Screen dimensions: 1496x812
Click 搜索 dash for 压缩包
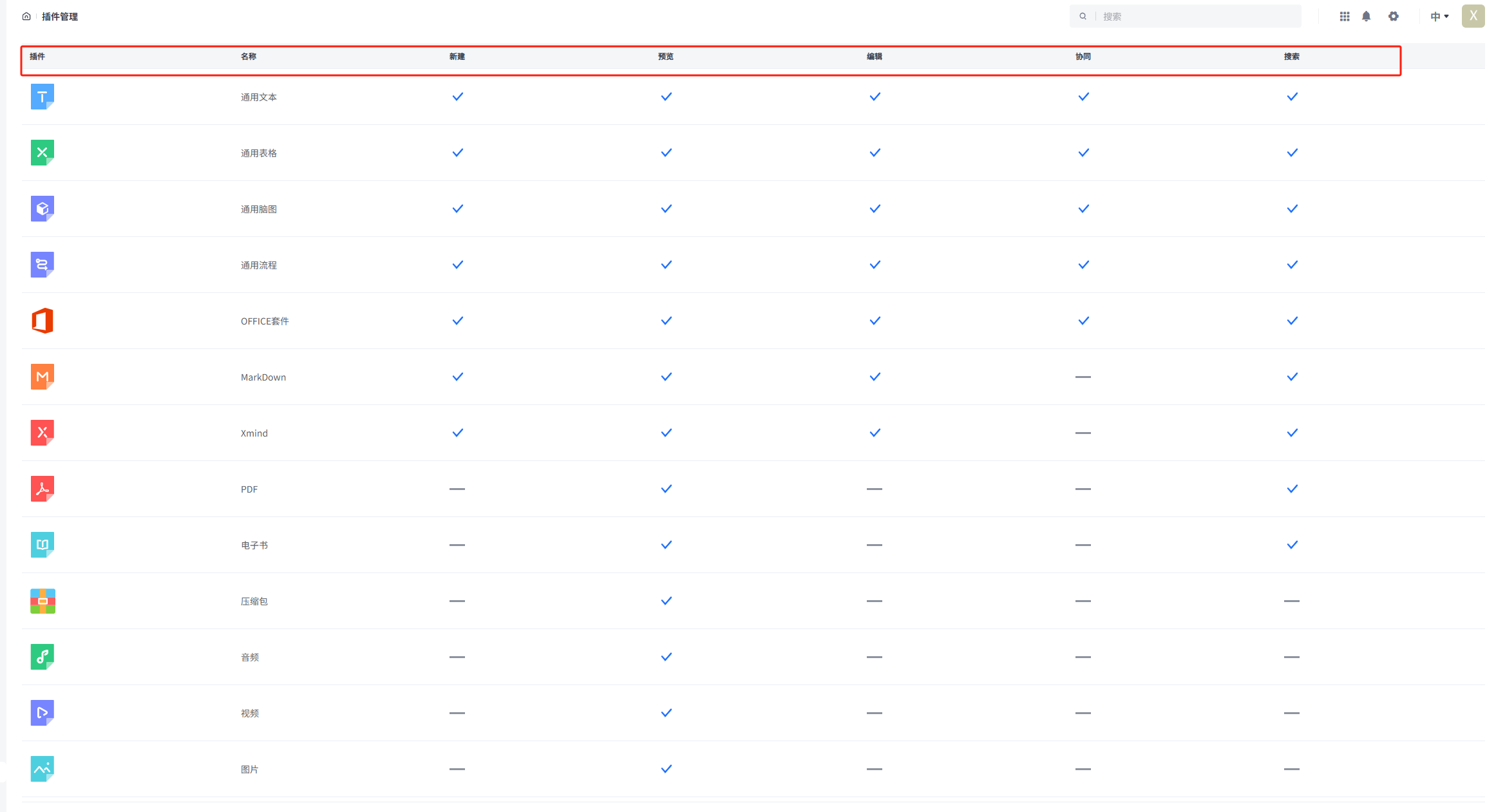[x=1292, y=601]
